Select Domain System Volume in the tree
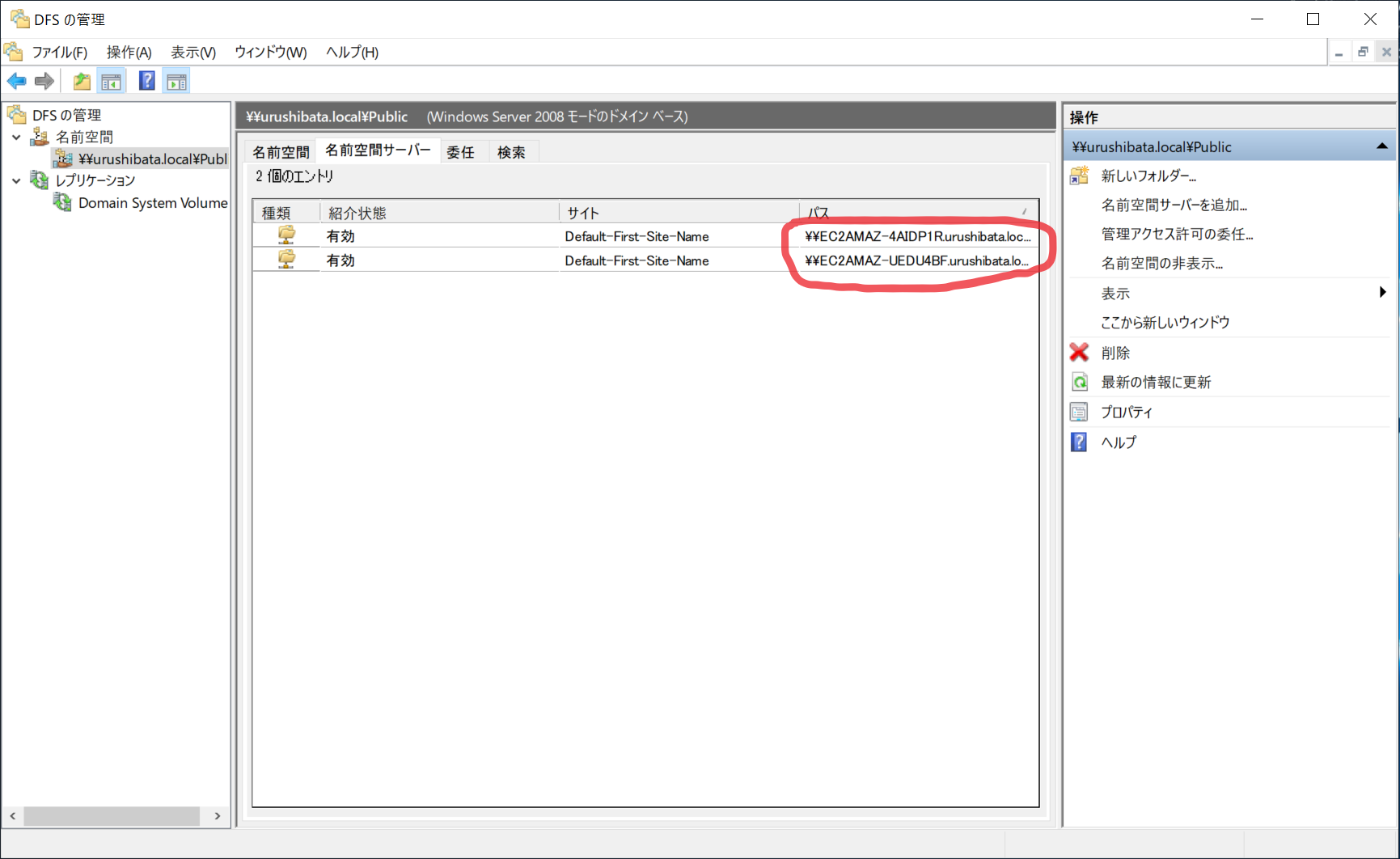Screen dimensions: 1400x859 click(x=153, y=203)
